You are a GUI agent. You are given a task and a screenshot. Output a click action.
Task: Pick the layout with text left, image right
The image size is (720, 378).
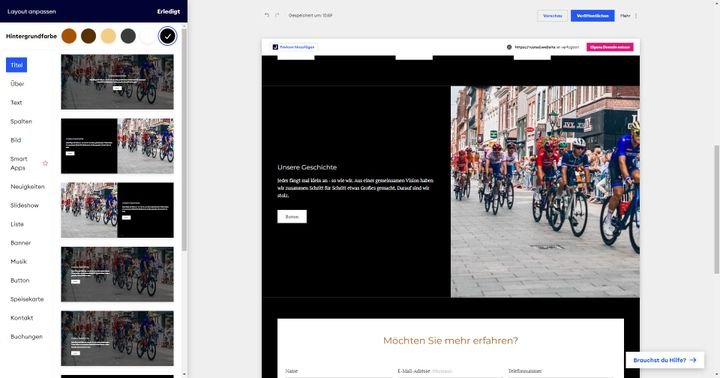tap(117, 146)
